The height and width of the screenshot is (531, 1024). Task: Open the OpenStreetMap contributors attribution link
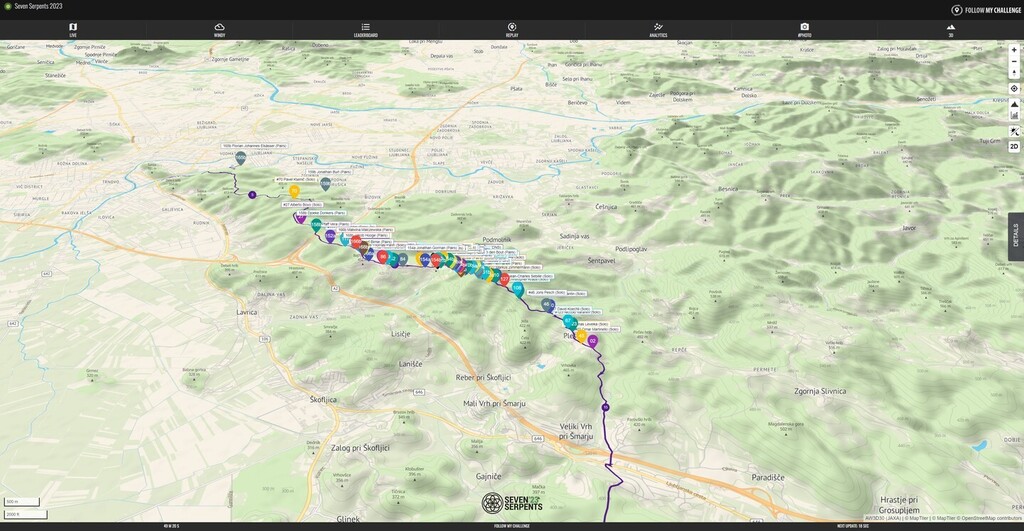[x=991, y=518]
